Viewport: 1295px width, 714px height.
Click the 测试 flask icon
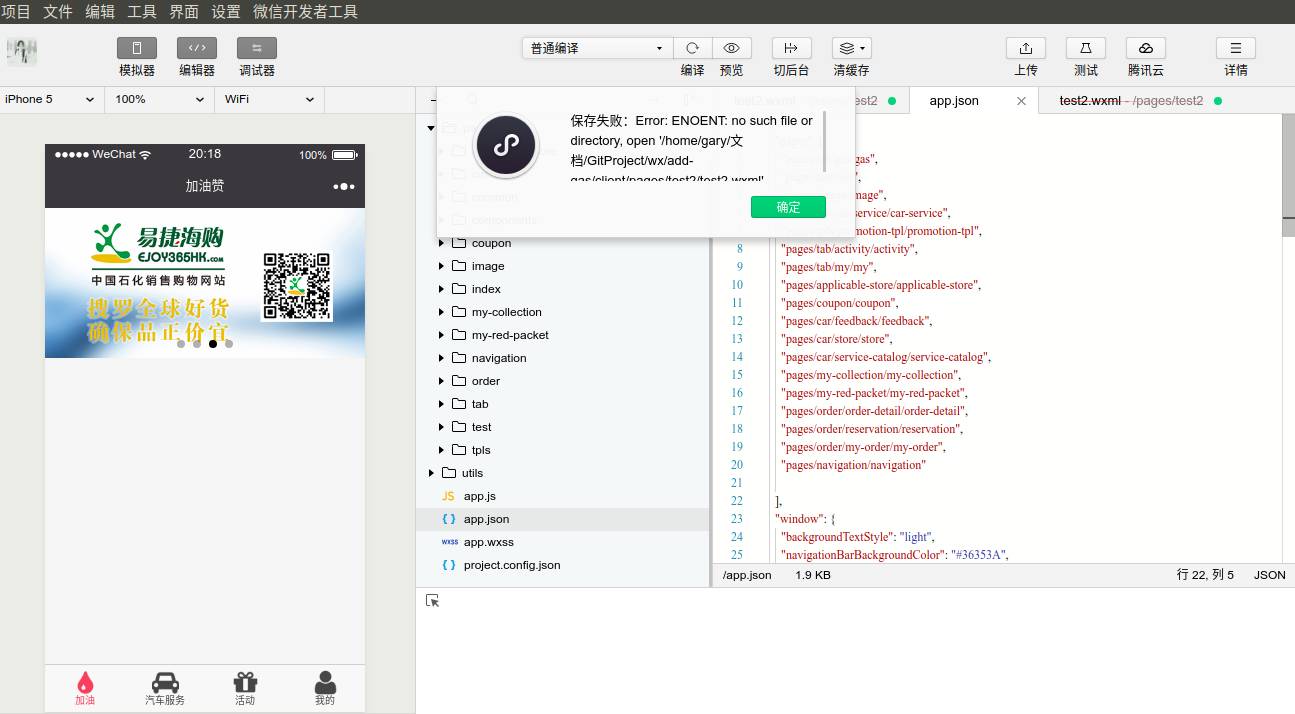click(1086, 48)
